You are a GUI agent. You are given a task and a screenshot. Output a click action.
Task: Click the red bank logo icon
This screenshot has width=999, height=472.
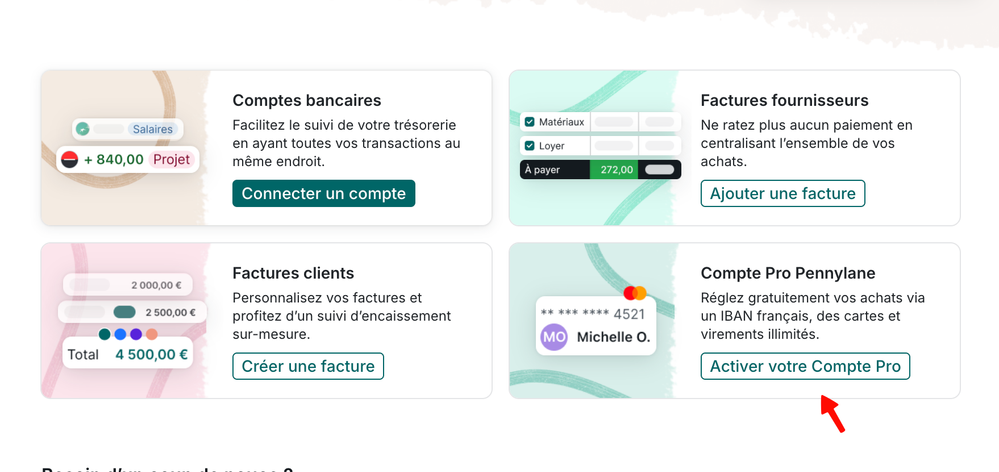point(70,159)
